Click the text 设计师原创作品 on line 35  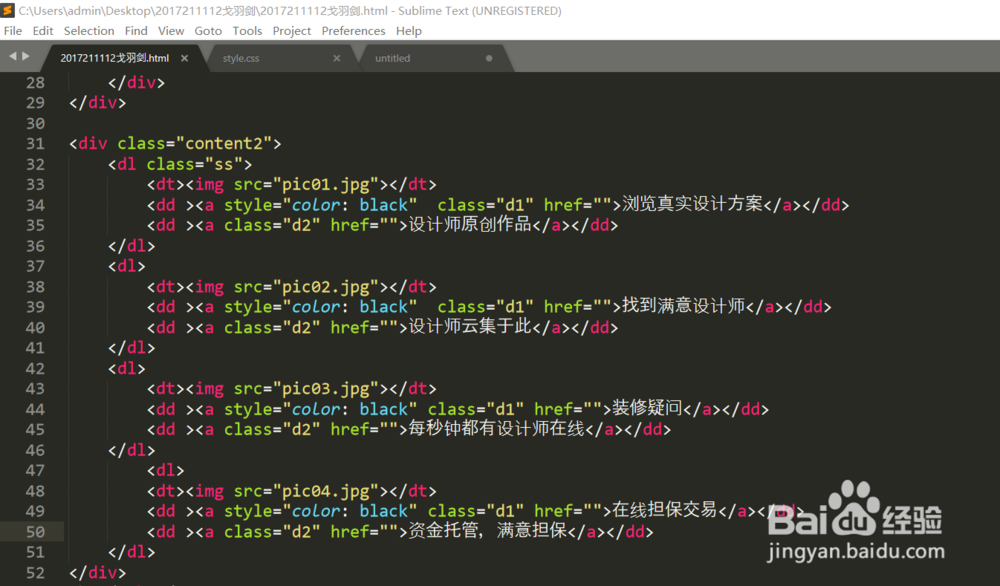coord(470,224)
